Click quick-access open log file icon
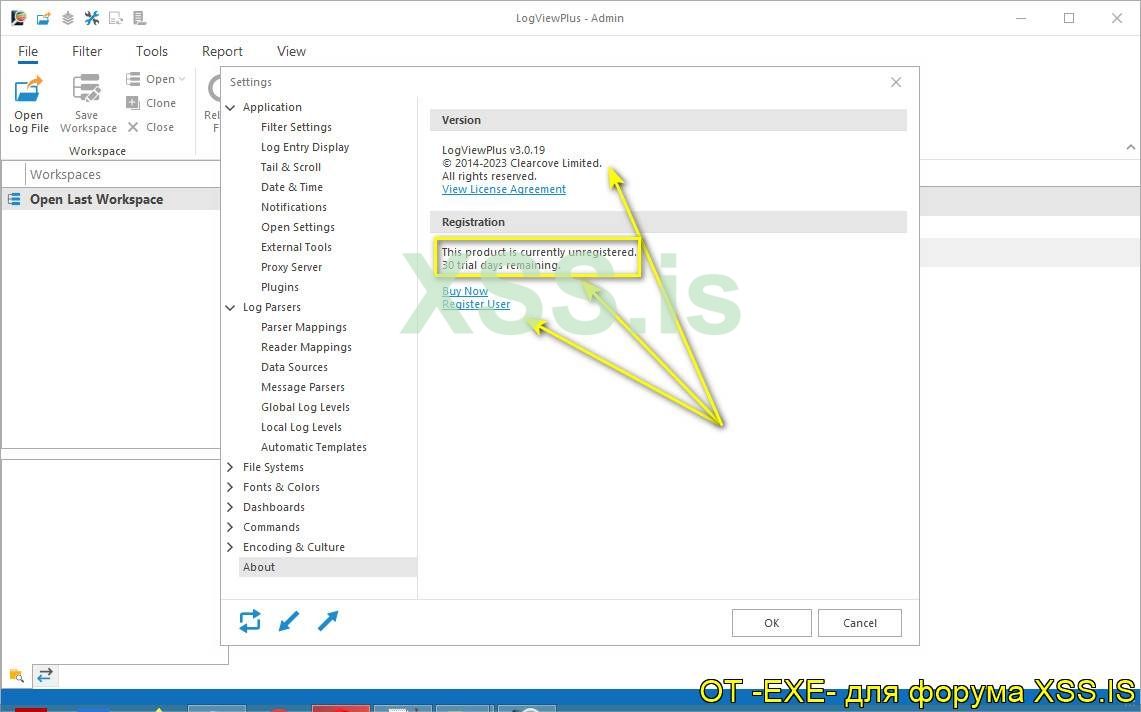 (44, 18)
